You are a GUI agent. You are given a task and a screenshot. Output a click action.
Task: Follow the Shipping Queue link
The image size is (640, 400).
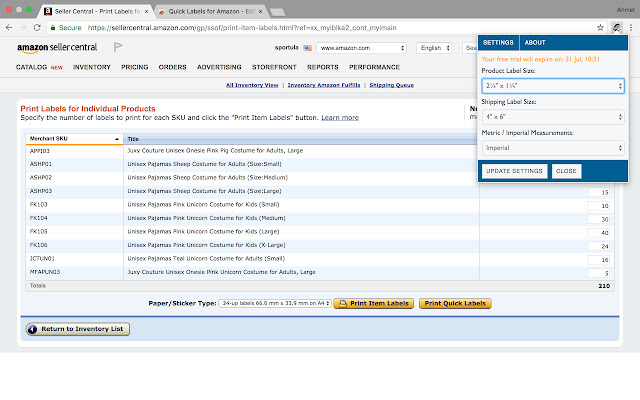(x=391, y=85)
